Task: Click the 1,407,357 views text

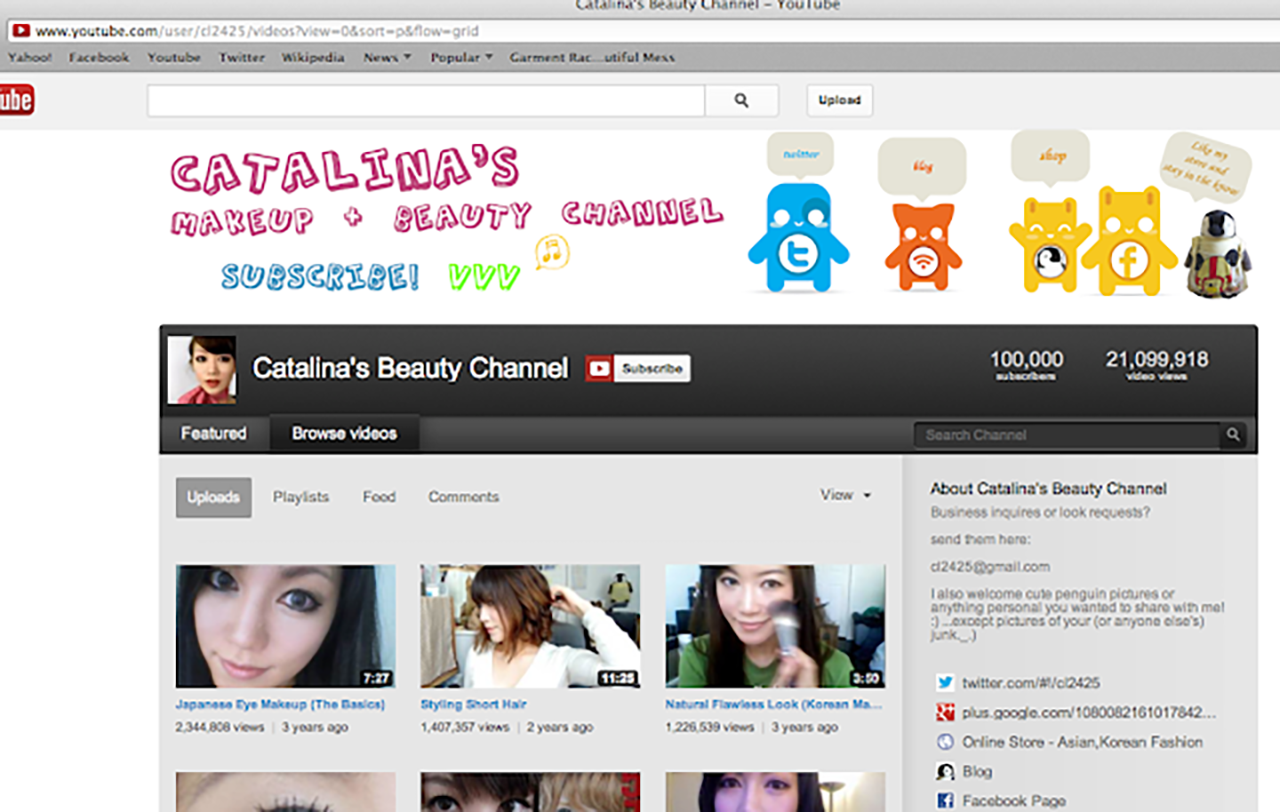Action: 465,727
